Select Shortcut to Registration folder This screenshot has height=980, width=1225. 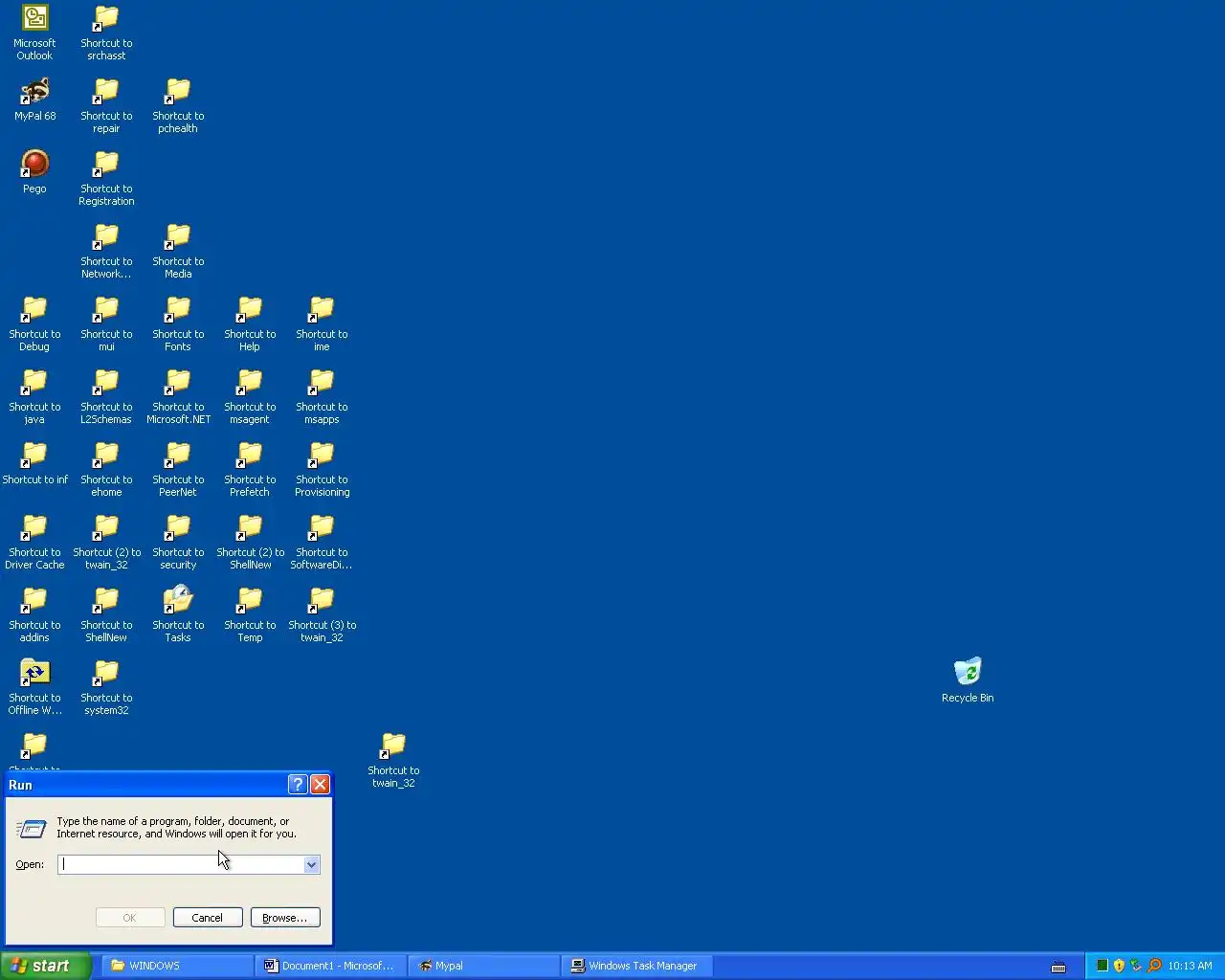tap(106, 178)
